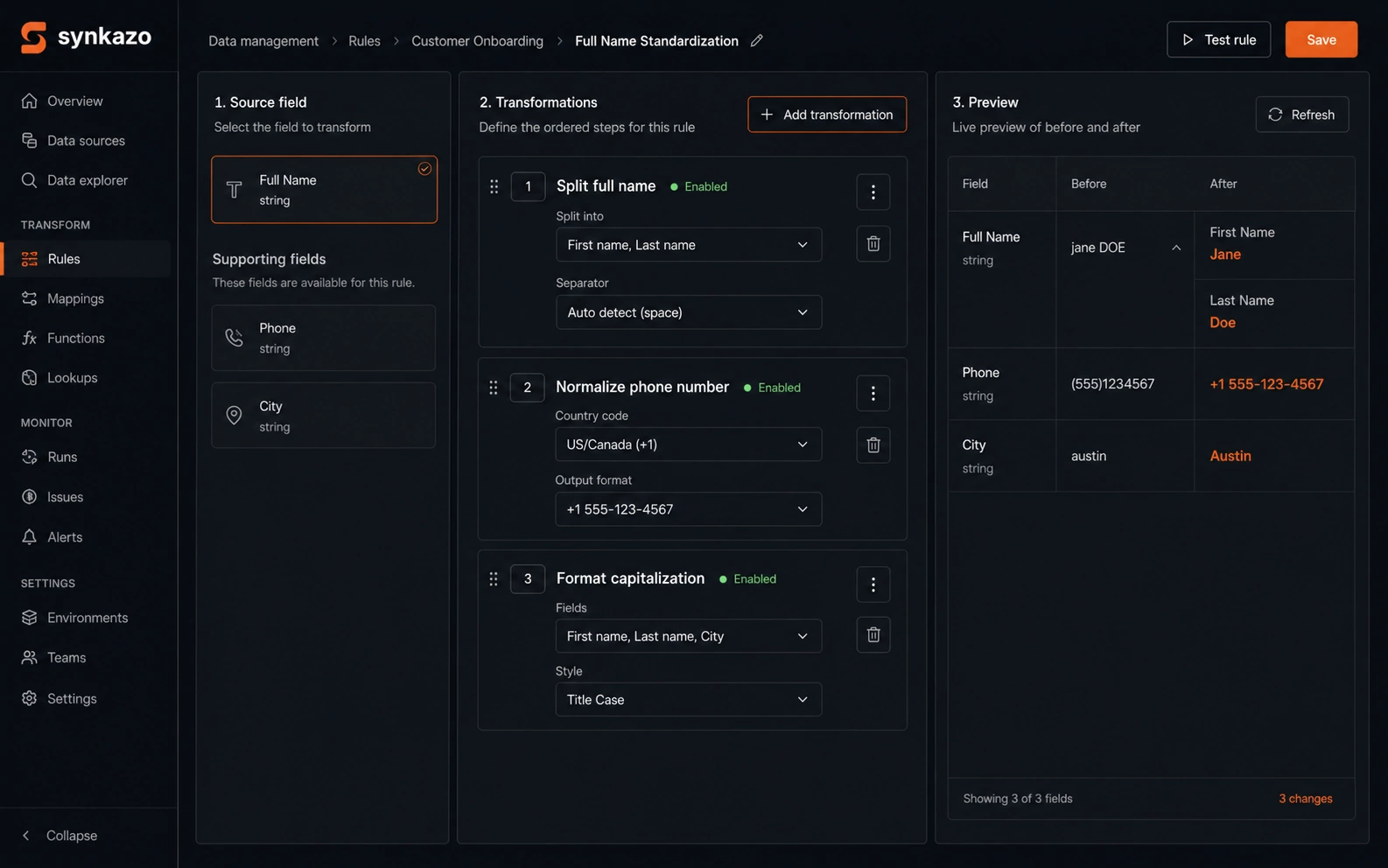1388x868 pixels.
Task: Delete the Split full name transformation
Action: point(873,244)
